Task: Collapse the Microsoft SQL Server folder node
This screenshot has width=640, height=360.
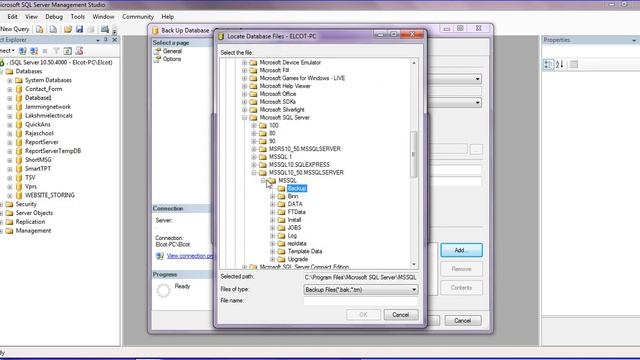Action: click(244, 118)
